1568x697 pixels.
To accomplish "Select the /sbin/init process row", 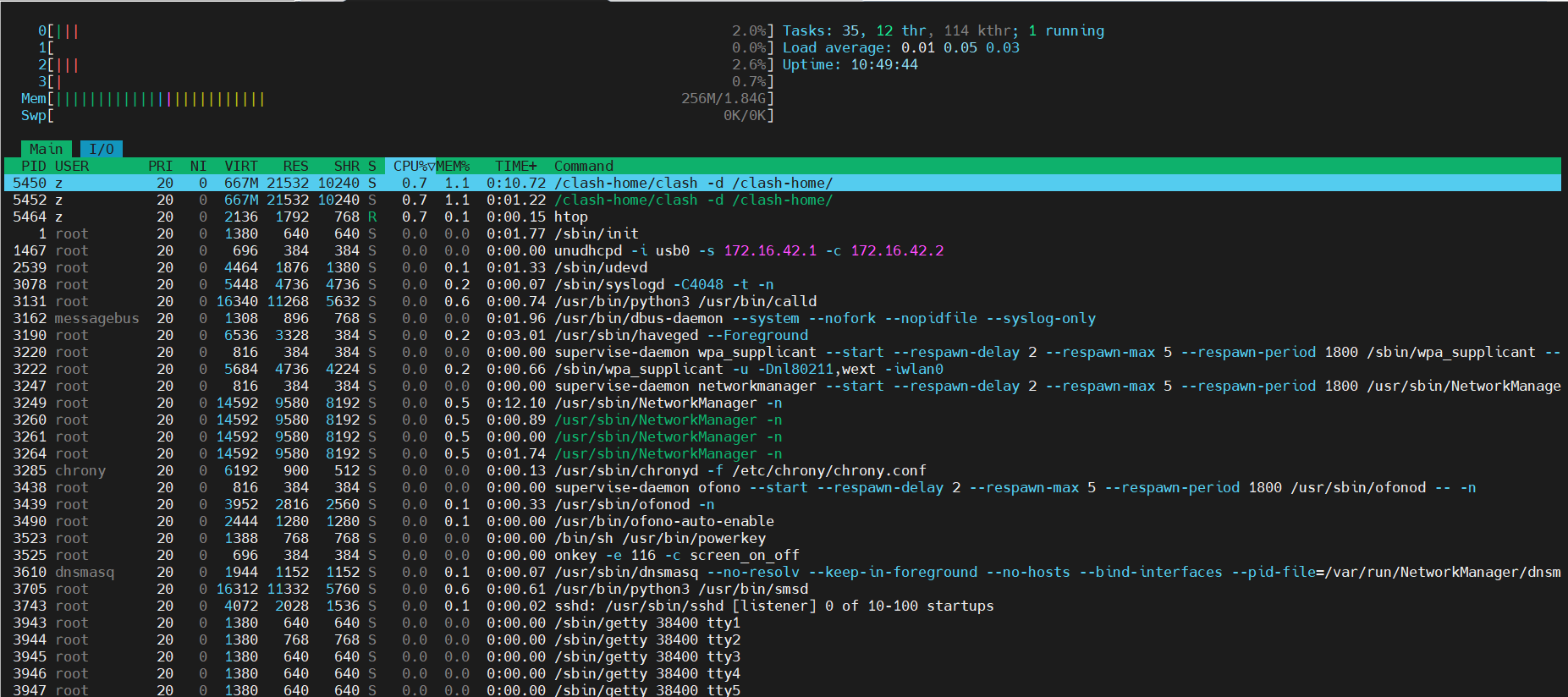I will 783,233.
